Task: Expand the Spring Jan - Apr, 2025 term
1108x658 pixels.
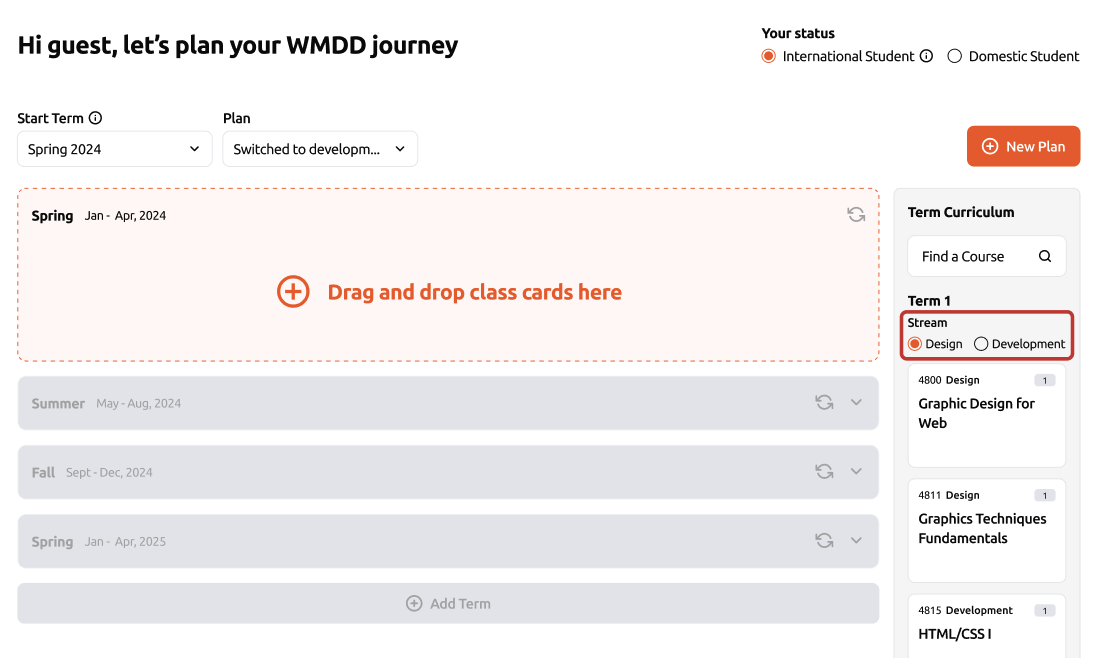Action: [856, 540]
